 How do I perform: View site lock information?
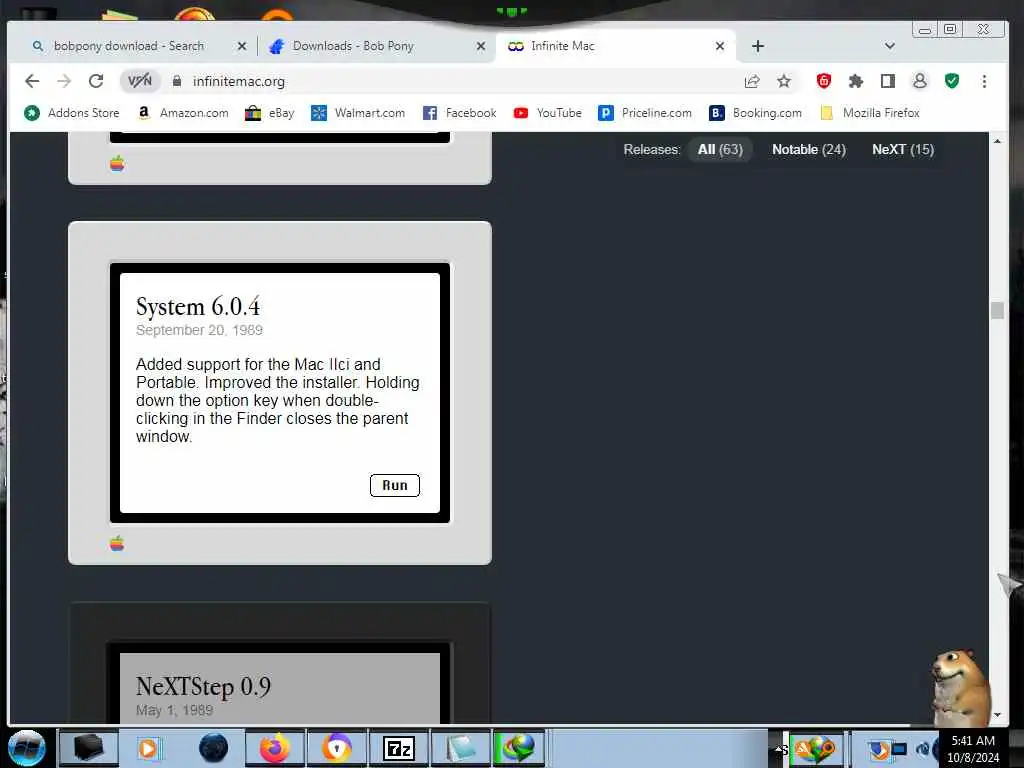(177, 81)
